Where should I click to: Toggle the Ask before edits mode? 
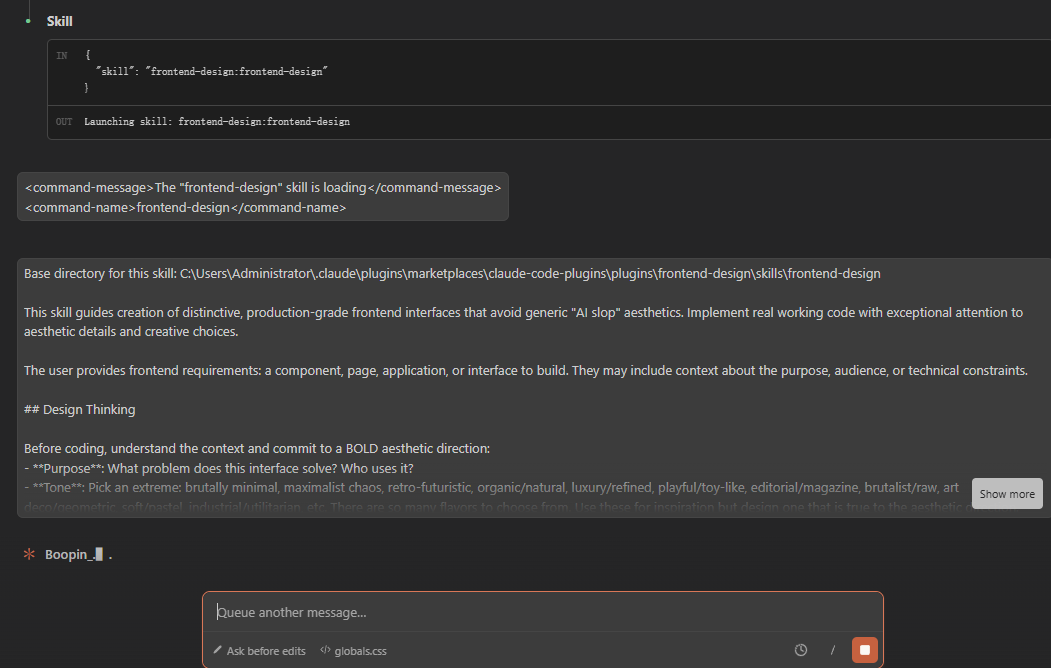pos(259,651)
